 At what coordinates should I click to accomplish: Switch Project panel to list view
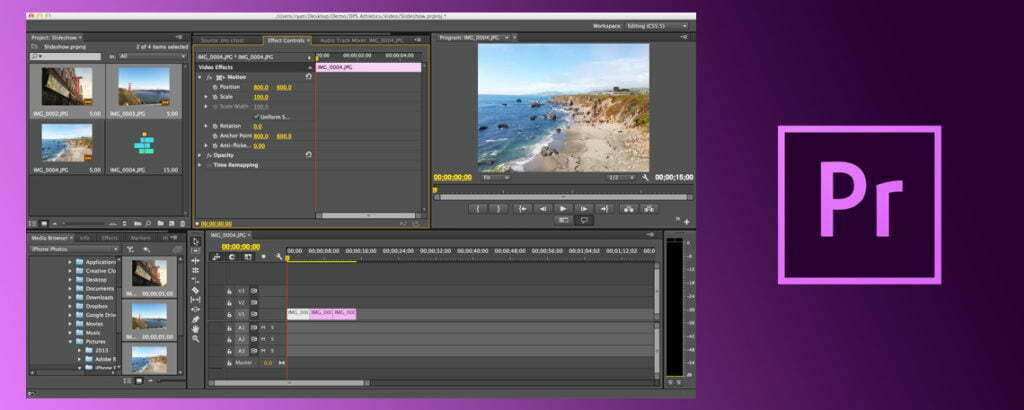point(33,223)
